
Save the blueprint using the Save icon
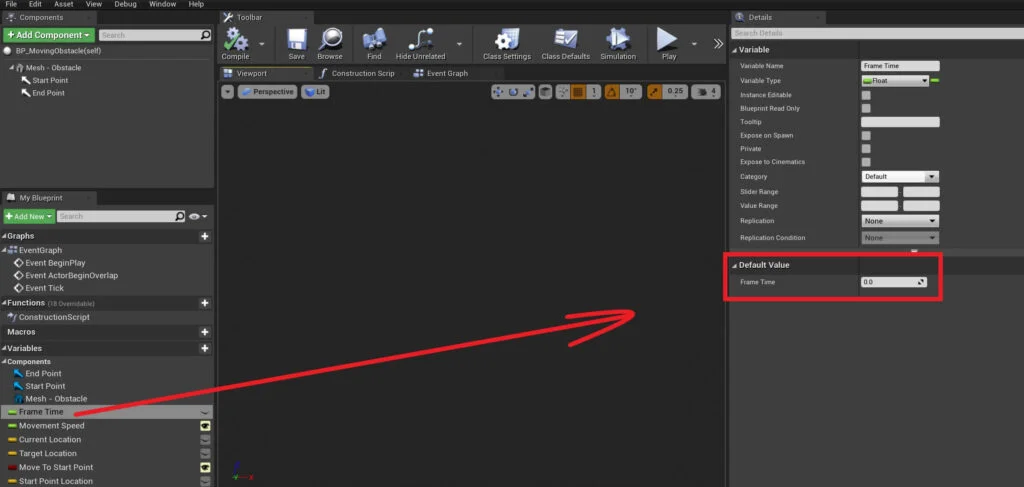(x=296, y=42)
